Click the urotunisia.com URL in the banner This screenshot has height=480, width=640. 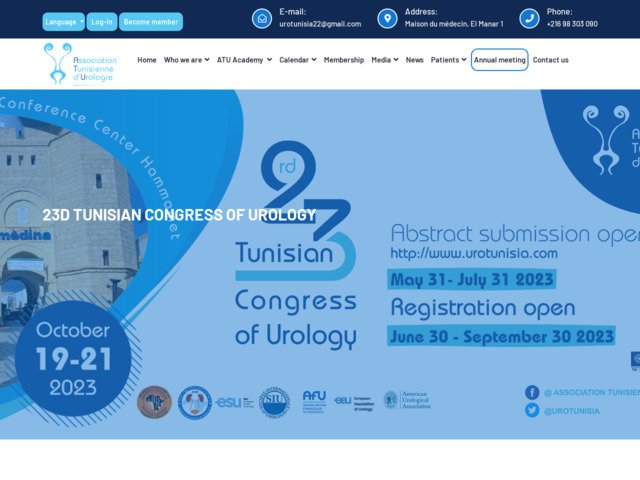(x=474, y=253)
